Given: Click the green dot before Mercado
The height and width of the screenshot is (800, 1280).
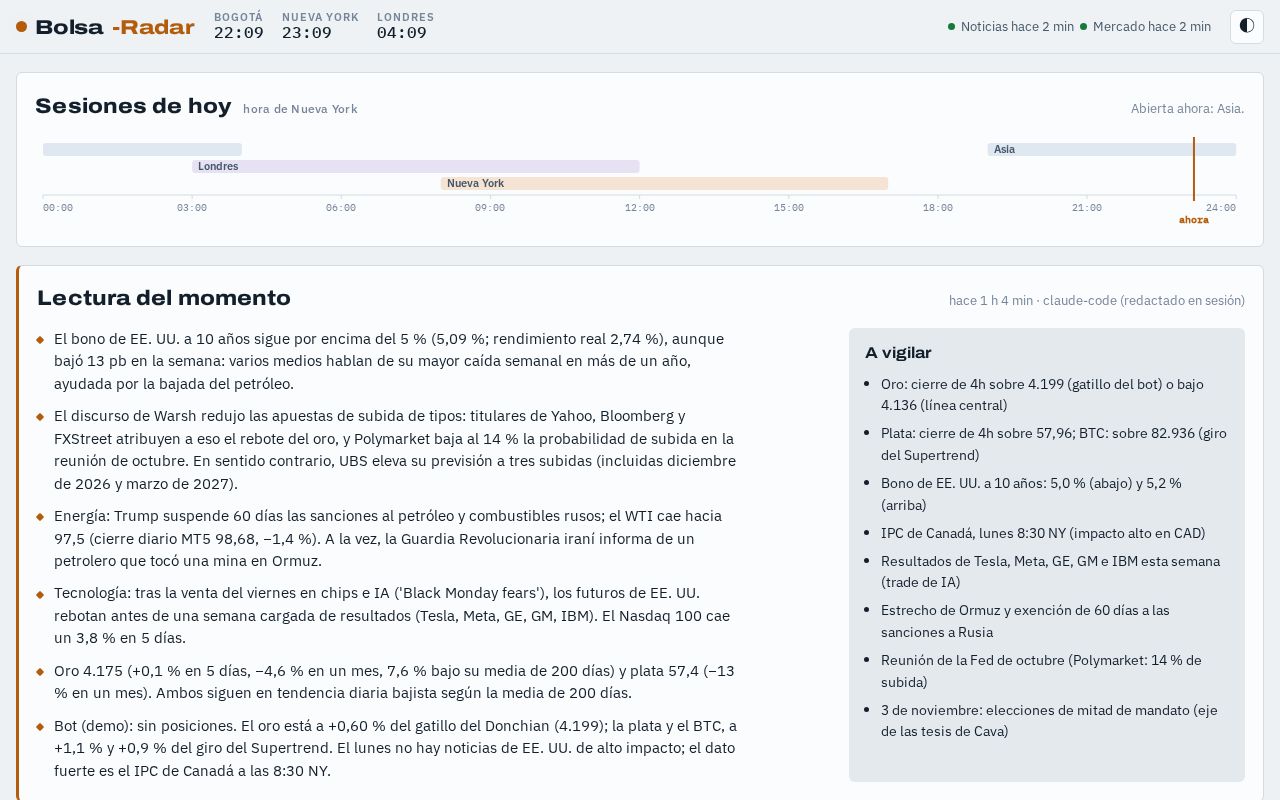Looking at the screenshot, I should coord(1084,27).
